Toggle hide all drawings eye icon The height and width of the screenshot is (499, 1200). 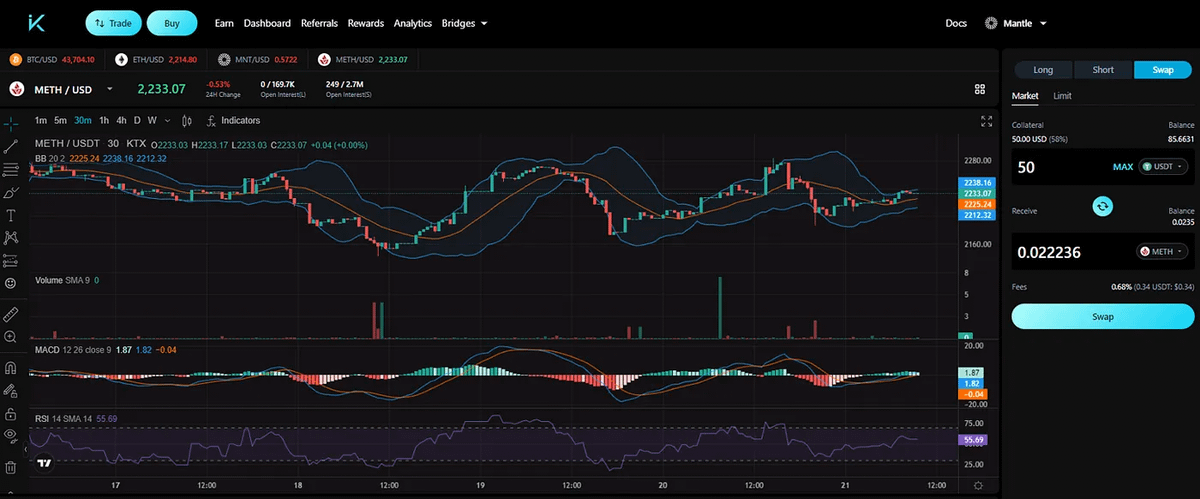click(11, 435)
